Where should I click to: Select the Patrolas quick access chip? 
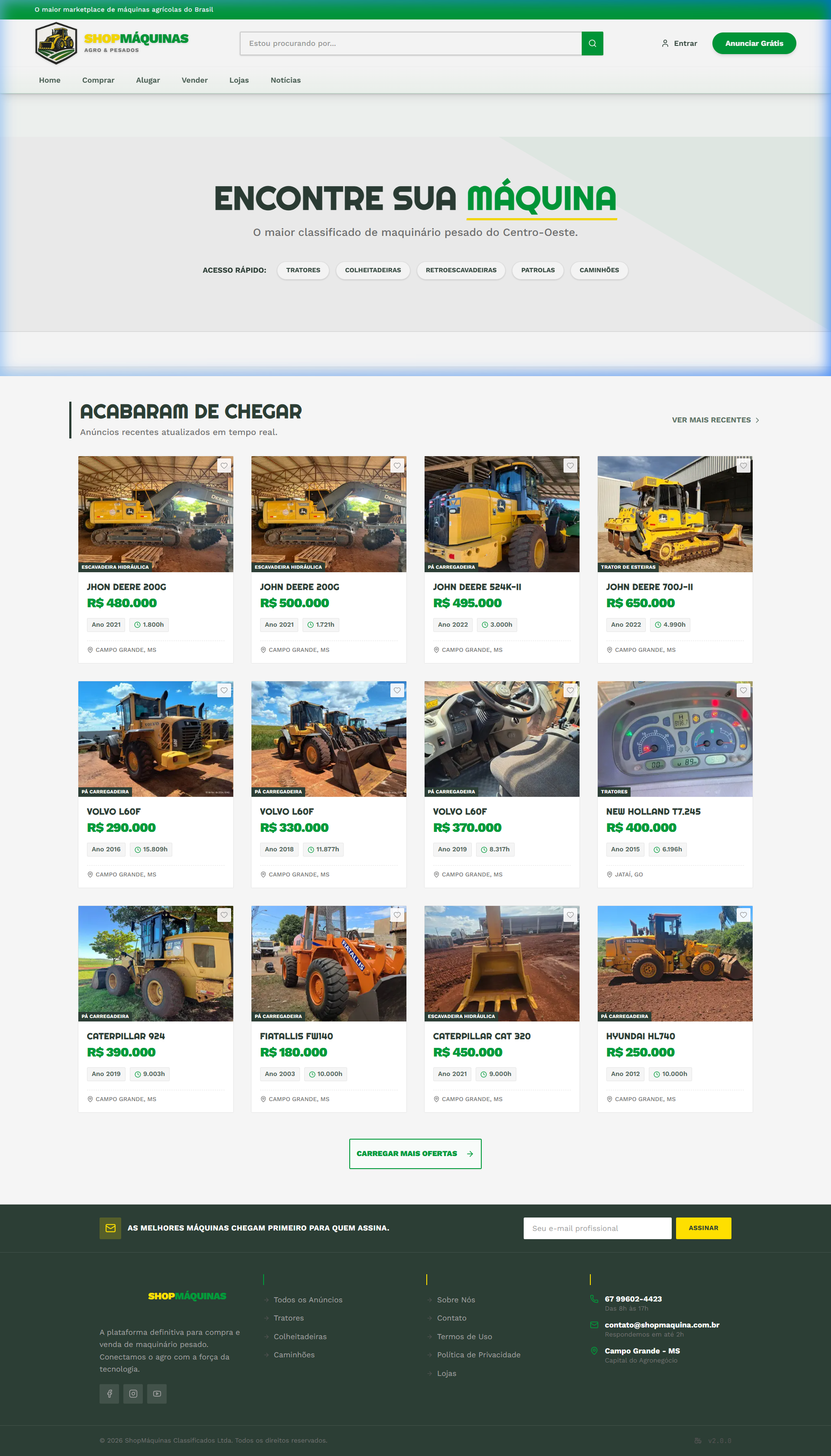click(x=538, y=271)
